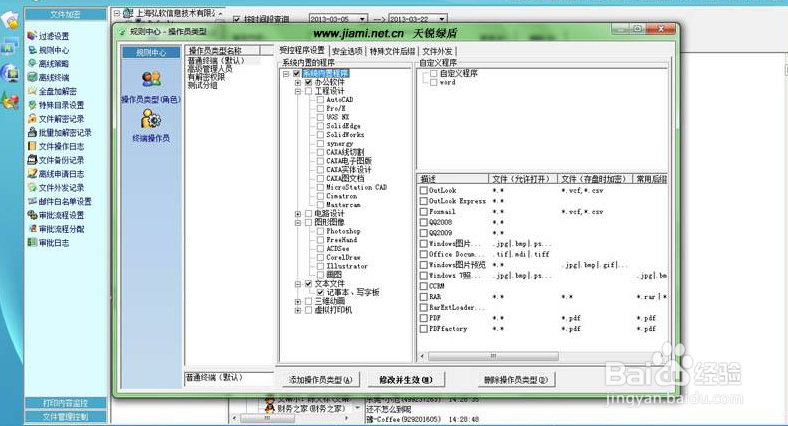Open 规则中心 from the sidebar list
Image resolution: width=788 pixels, height=426 pixels.
54,50
